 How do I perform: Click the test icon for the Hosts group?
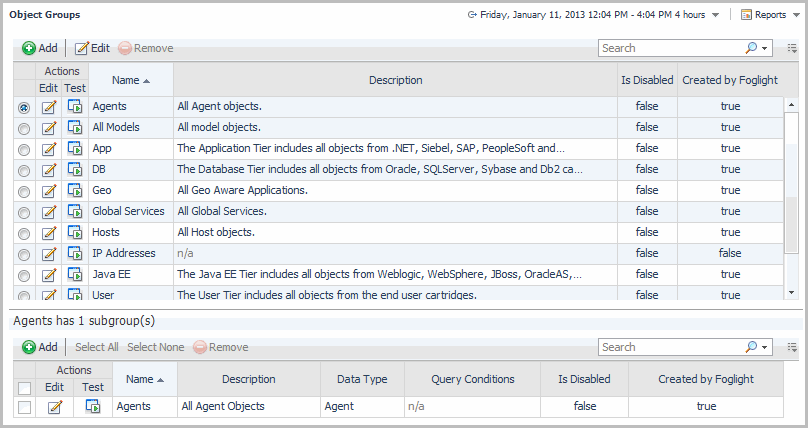pos(75,232)
